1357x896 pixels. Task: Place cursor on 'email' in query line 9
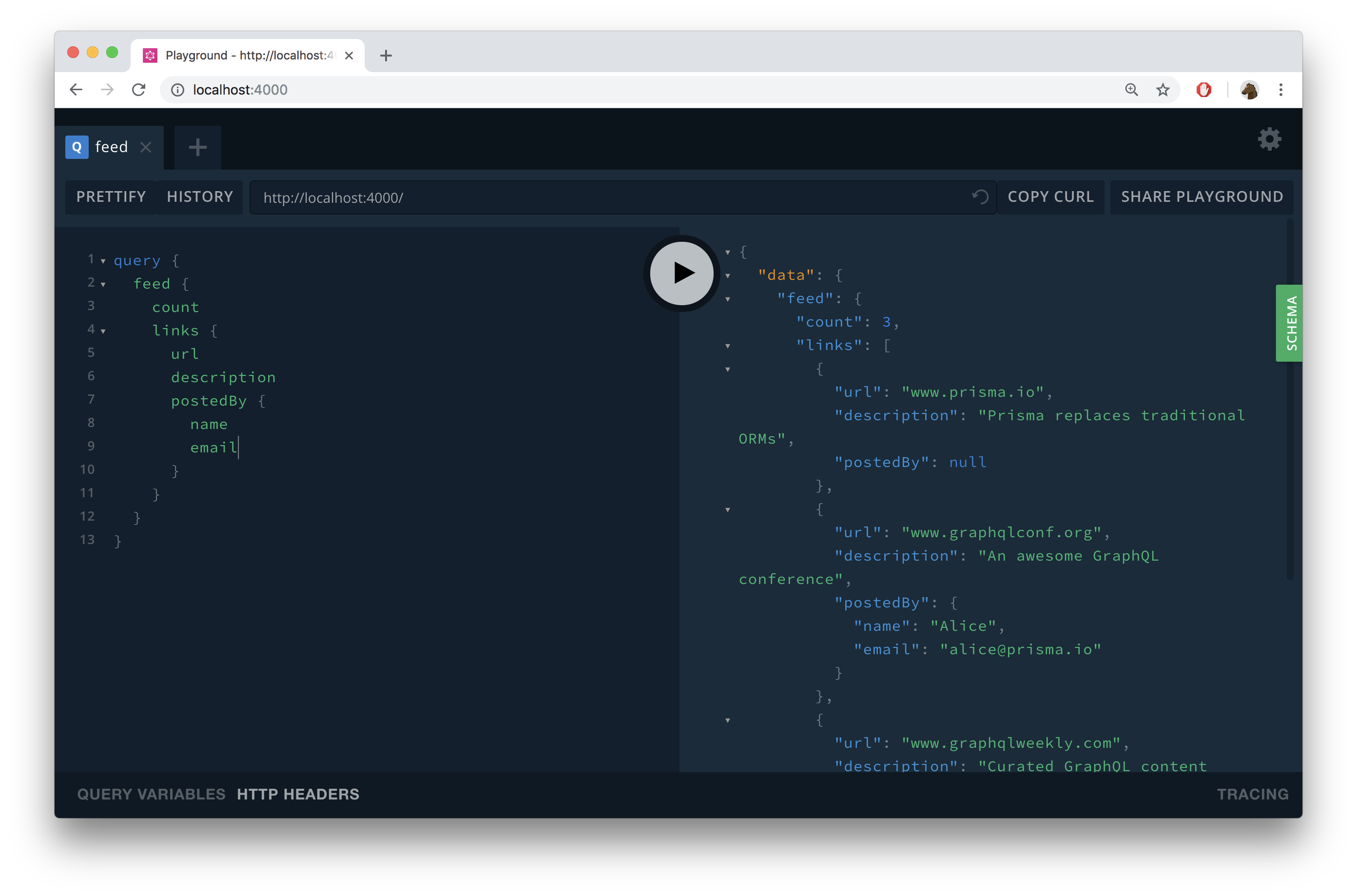(213, 448)
